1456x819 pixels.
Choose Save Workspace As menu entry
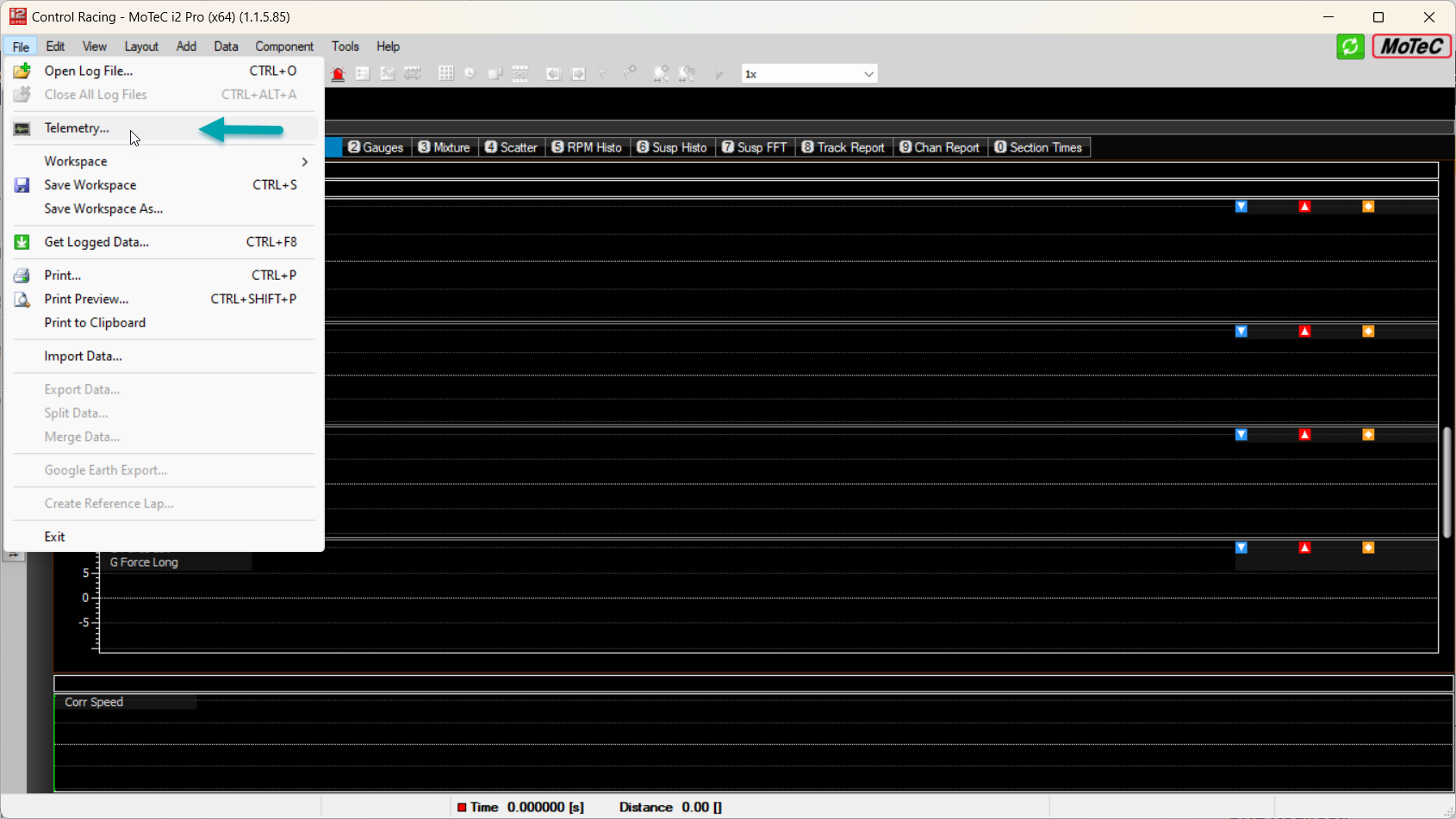pos(164,209)
